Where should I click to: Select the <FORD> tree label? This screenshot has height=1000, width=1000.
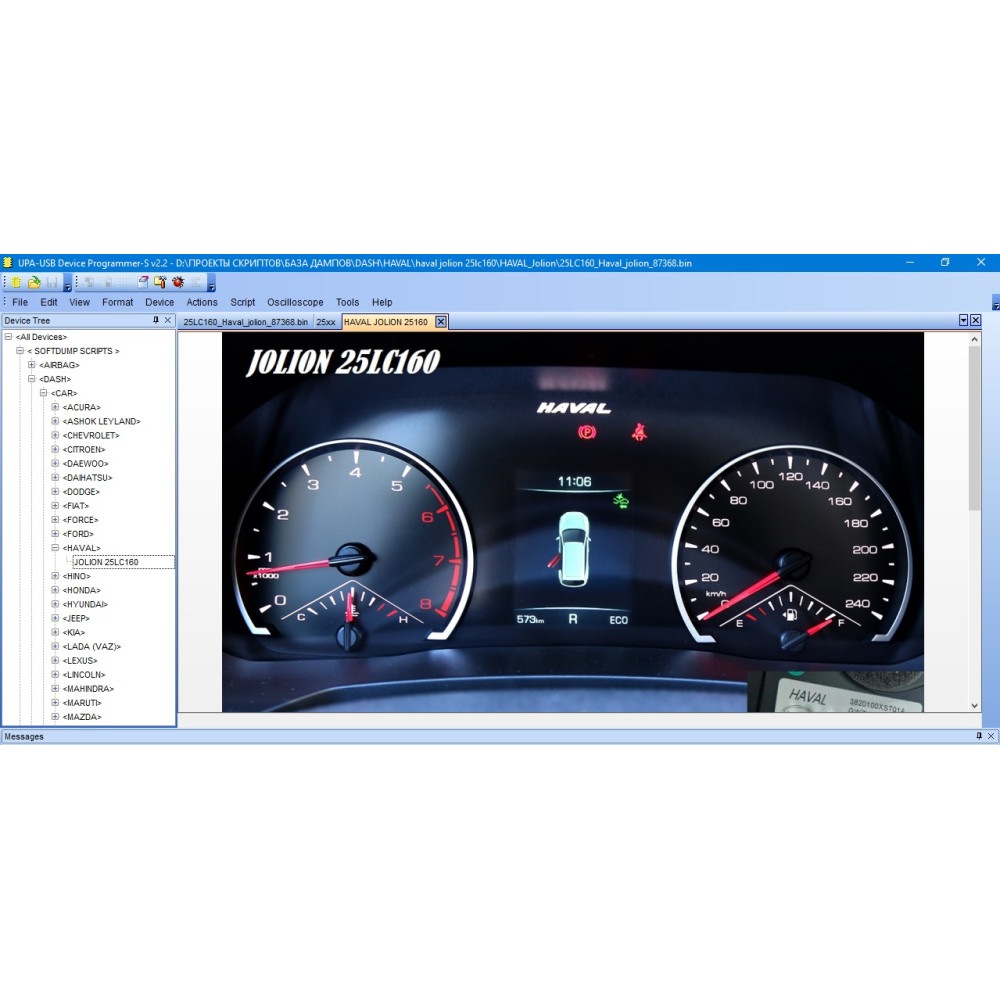pyautogui.click(x=78, y=534)
